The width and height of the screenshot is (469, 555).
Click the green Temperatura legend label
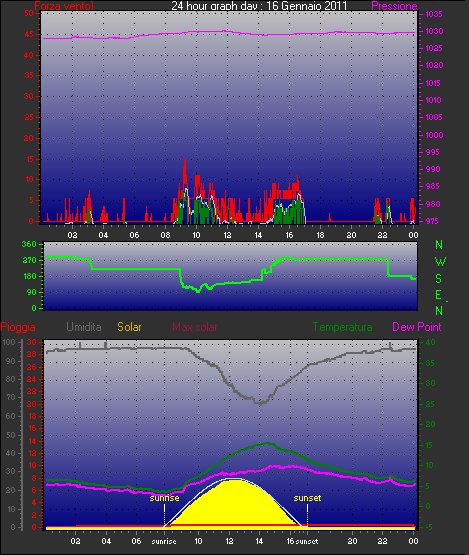pos(342,327)
